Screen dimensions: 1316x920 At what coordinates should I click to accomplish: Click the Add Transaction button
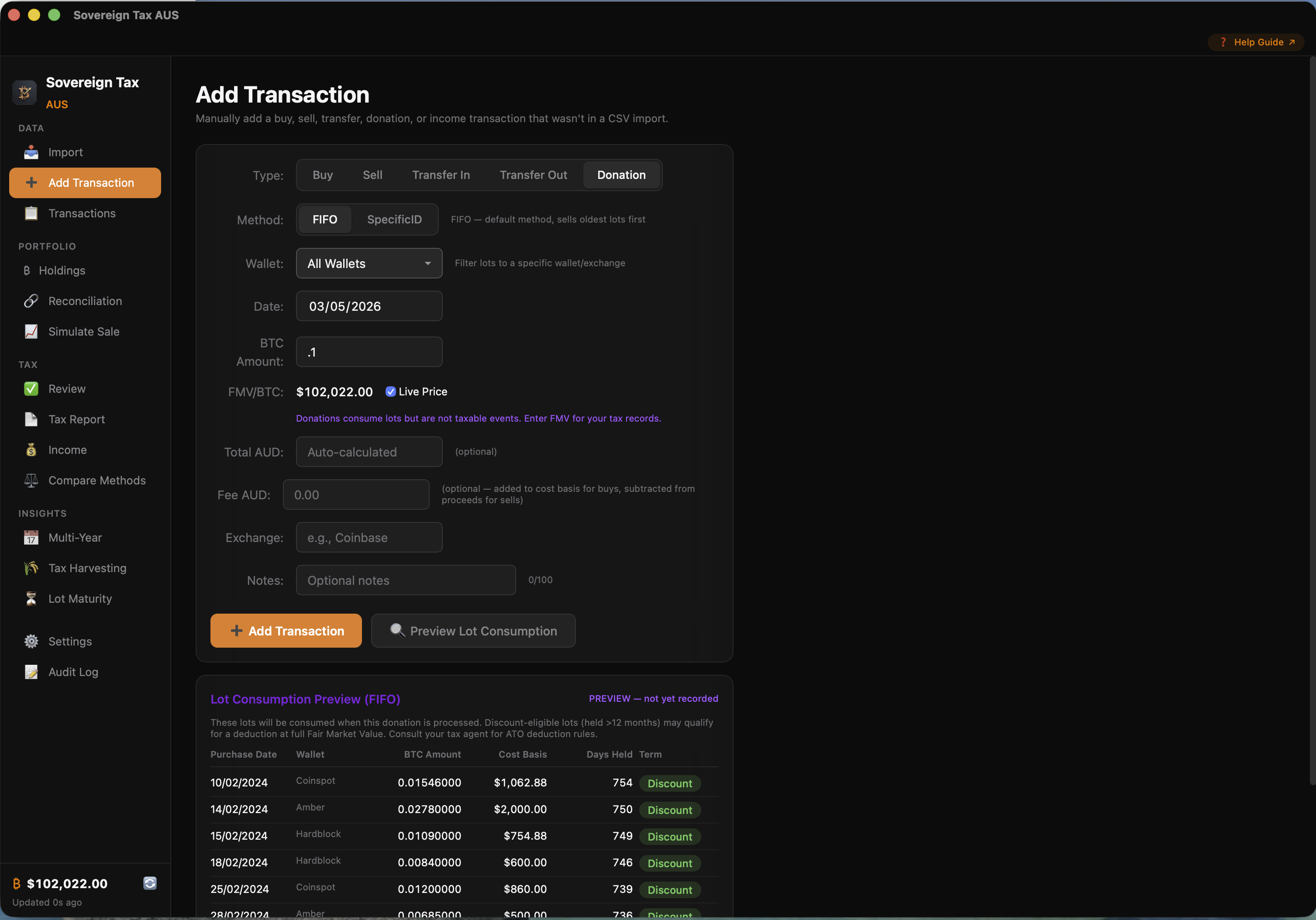click(286, 630)
